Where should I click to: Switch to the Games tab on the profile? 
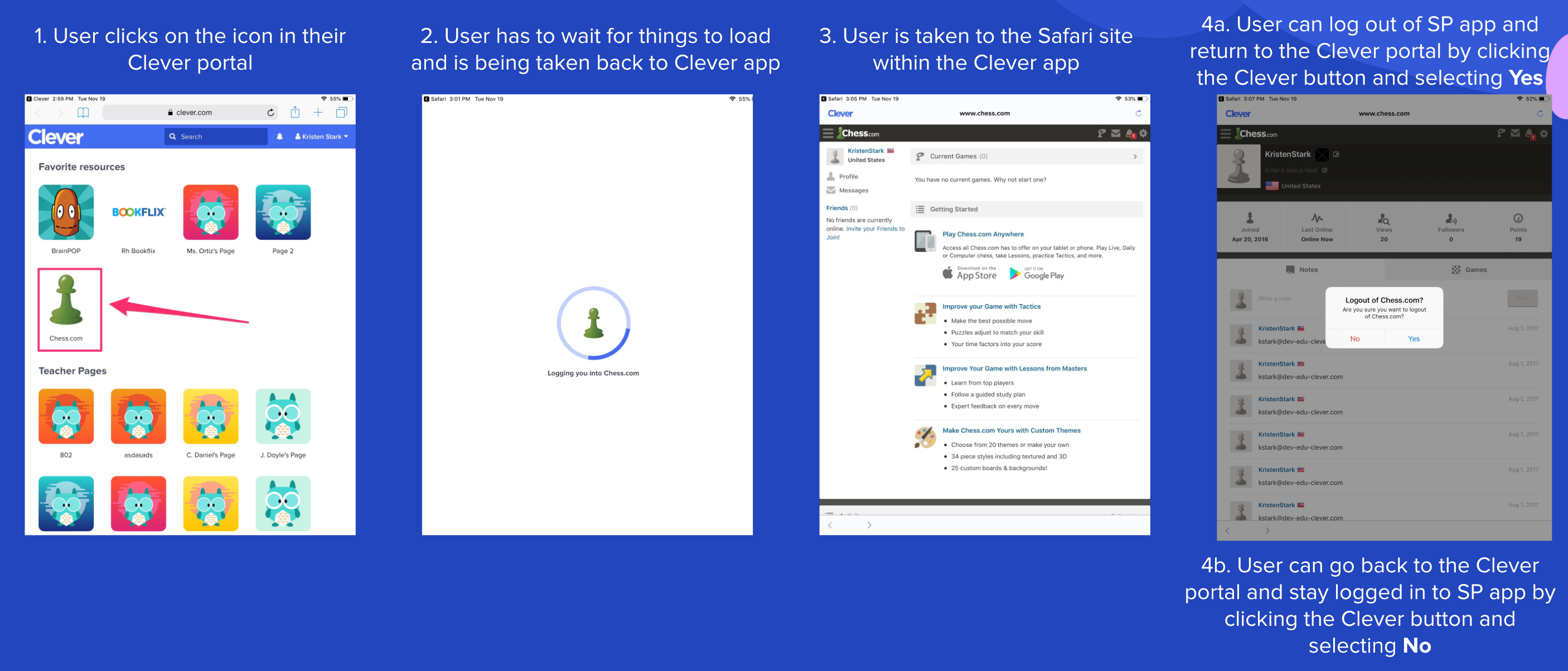[1469, 270]
